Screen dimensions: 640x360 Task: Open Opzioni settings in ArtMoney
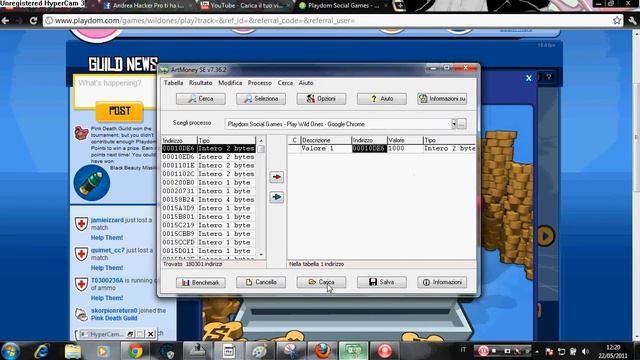point(321,99)
